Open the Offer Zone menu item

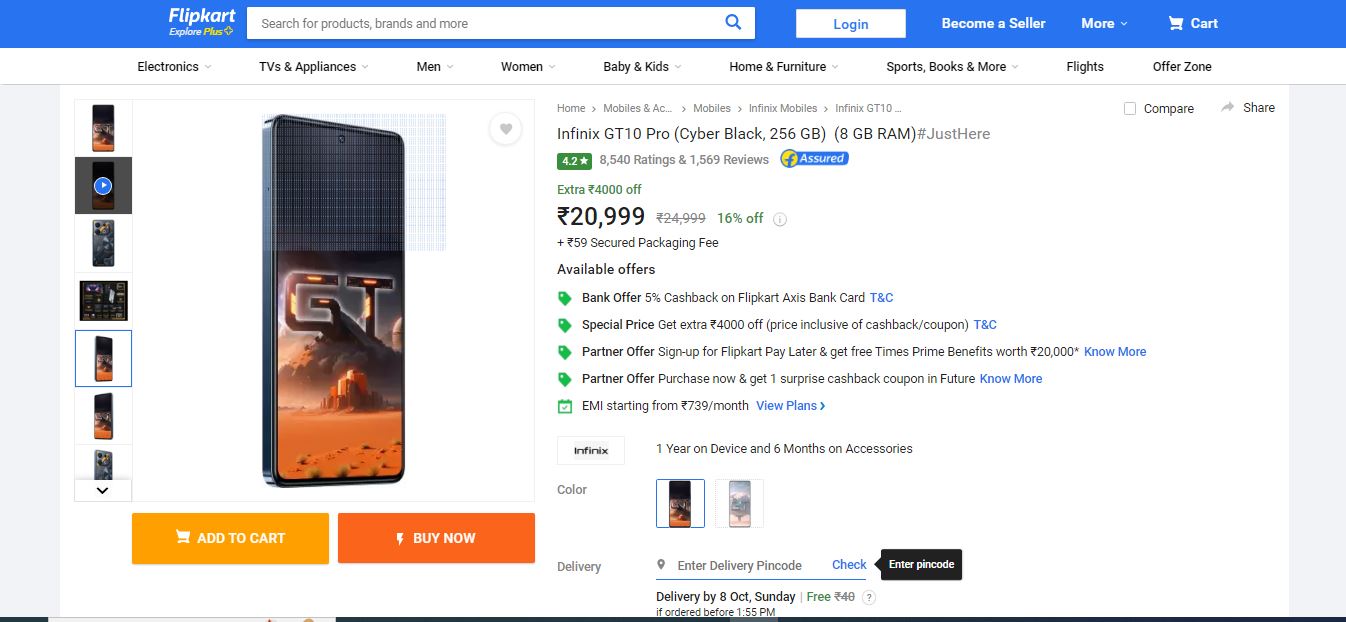click(x=1182, y=66)
